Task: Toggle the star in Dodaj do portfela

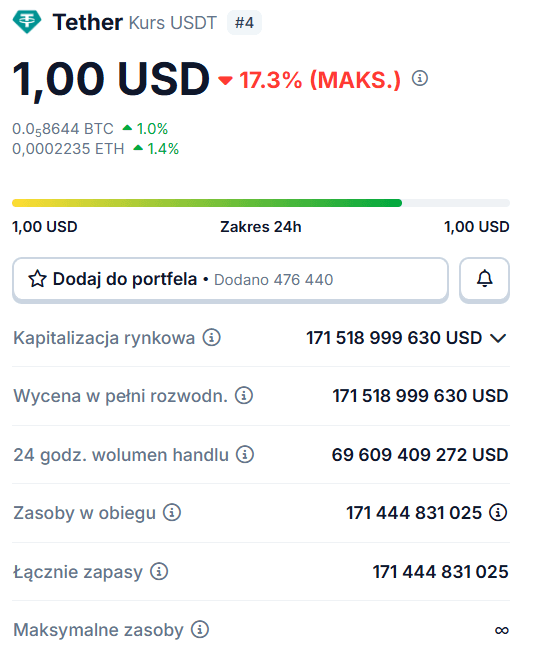Action: point(37,279)
